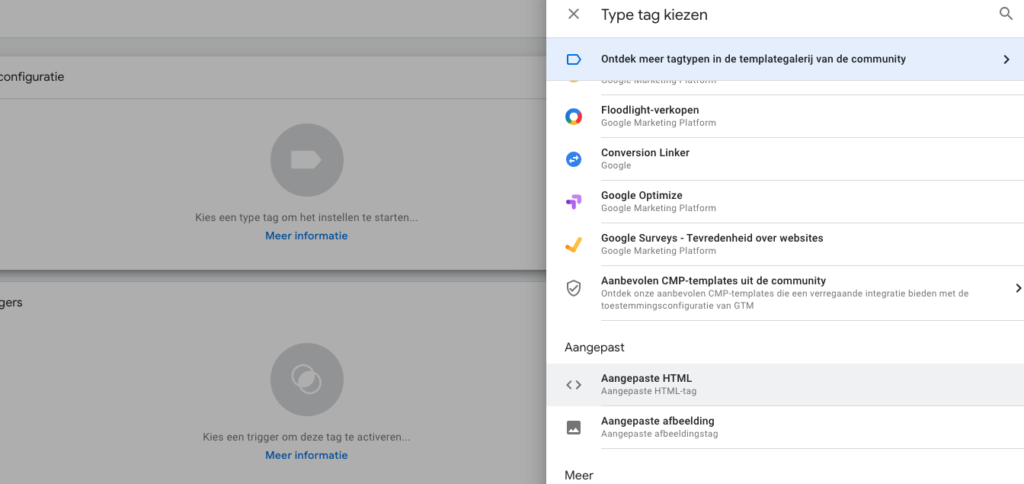Viewport: 1024px width, 484px height.
Task: Select Aangepaste HTML tag type
Action: point(785,385)
